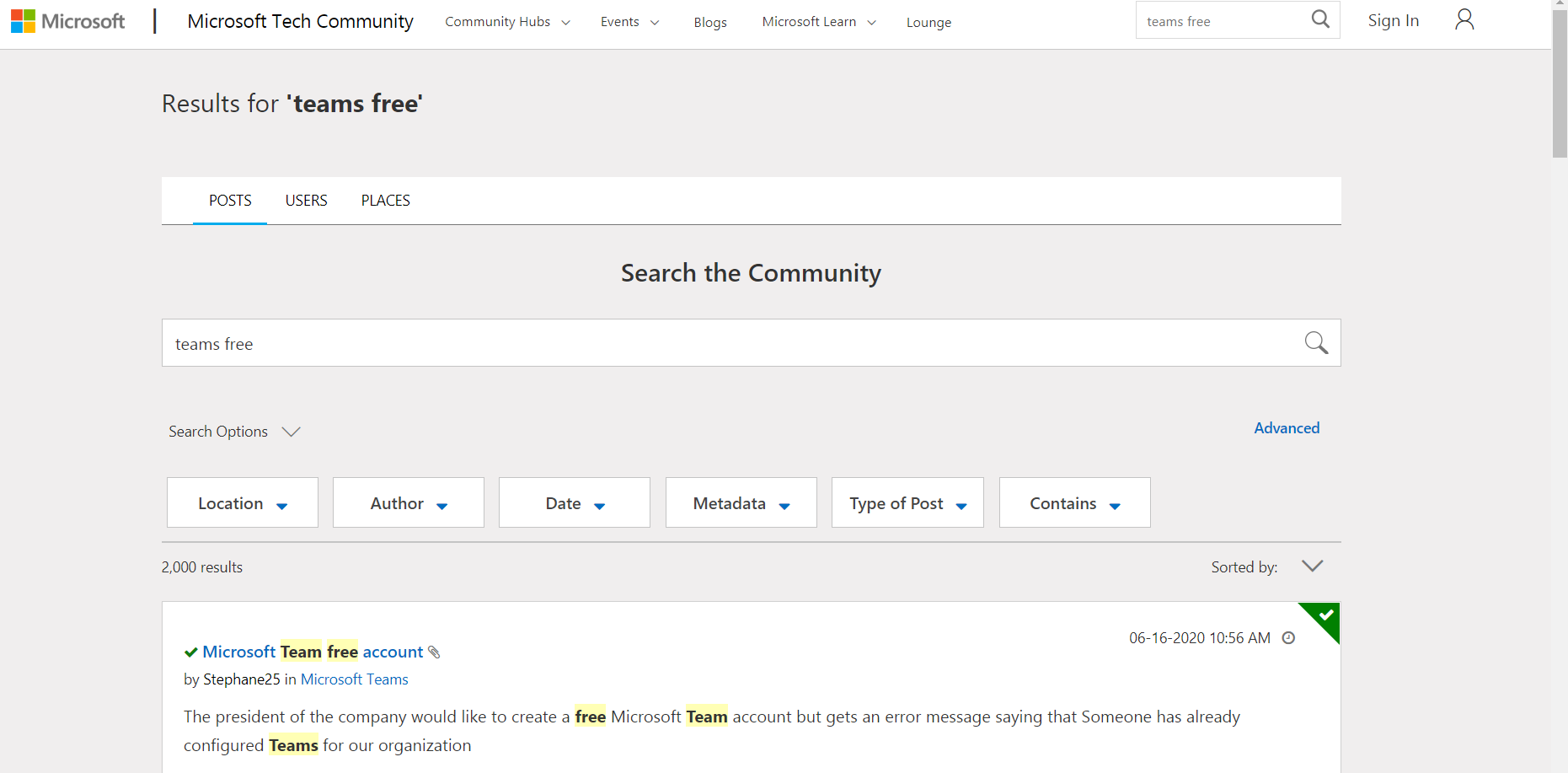This screenshot has width=1568, height=773.
Task: Click the user profile icon
Action: [1464, 19]
